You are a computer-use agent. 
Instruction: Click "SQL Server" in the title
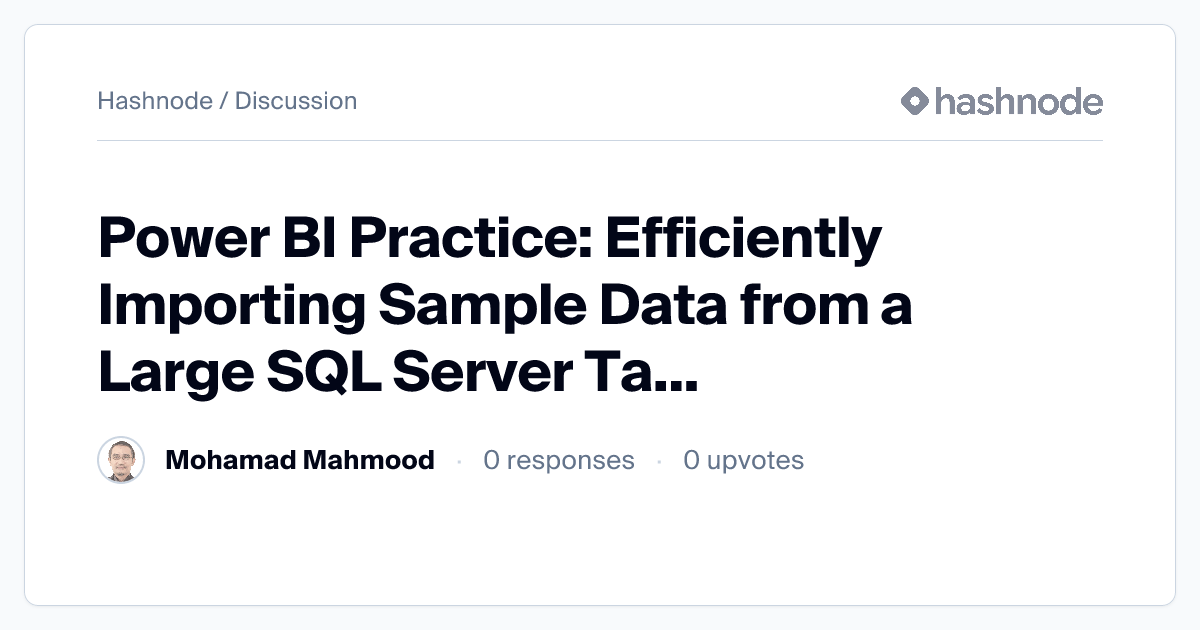tap(428, 370)
